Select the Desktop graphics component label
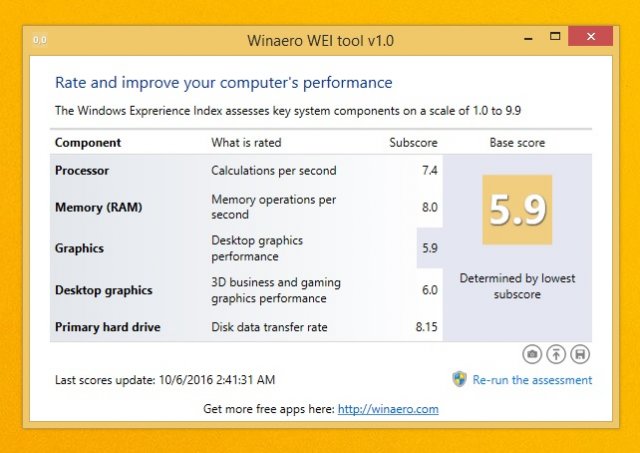The height and width of the screenshot is (453, 640). [104, 290]
